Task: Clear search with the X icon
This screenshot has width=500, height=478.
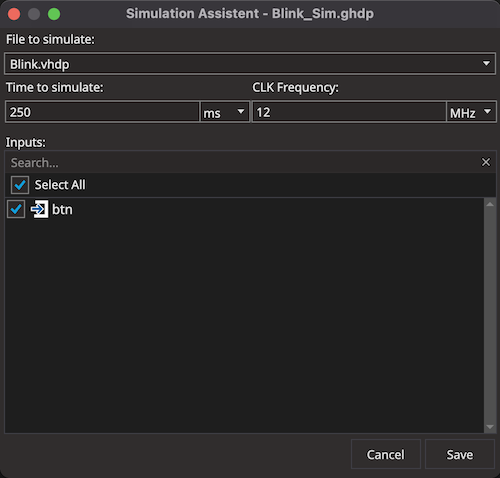Action: pyautogui.click(x=486, y=162)
